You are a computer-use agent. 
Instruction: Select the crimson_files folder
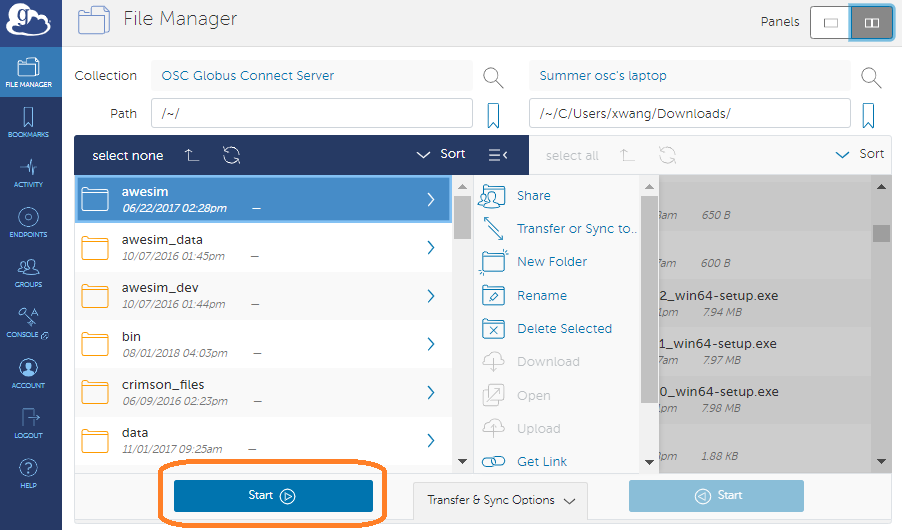coord(263,392)
